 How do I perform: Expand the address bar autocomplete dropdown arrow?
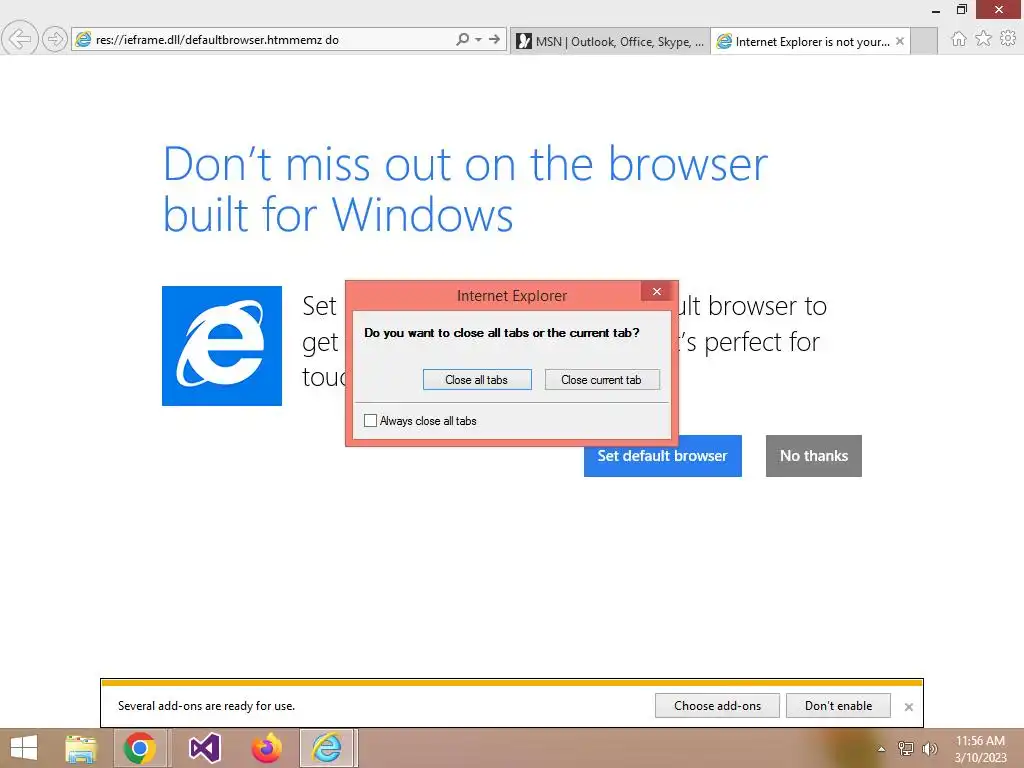tap(479, 40)
